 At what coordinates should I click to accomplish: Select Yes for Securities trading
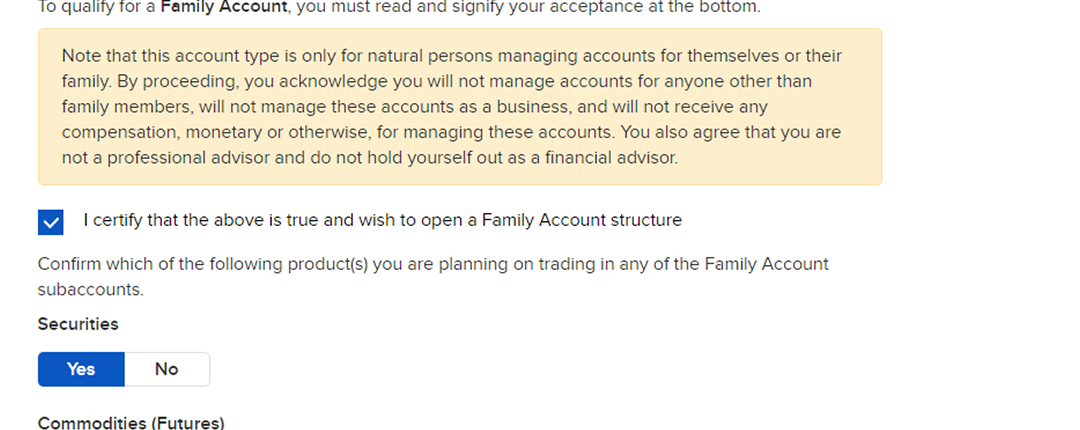point(81,369)
